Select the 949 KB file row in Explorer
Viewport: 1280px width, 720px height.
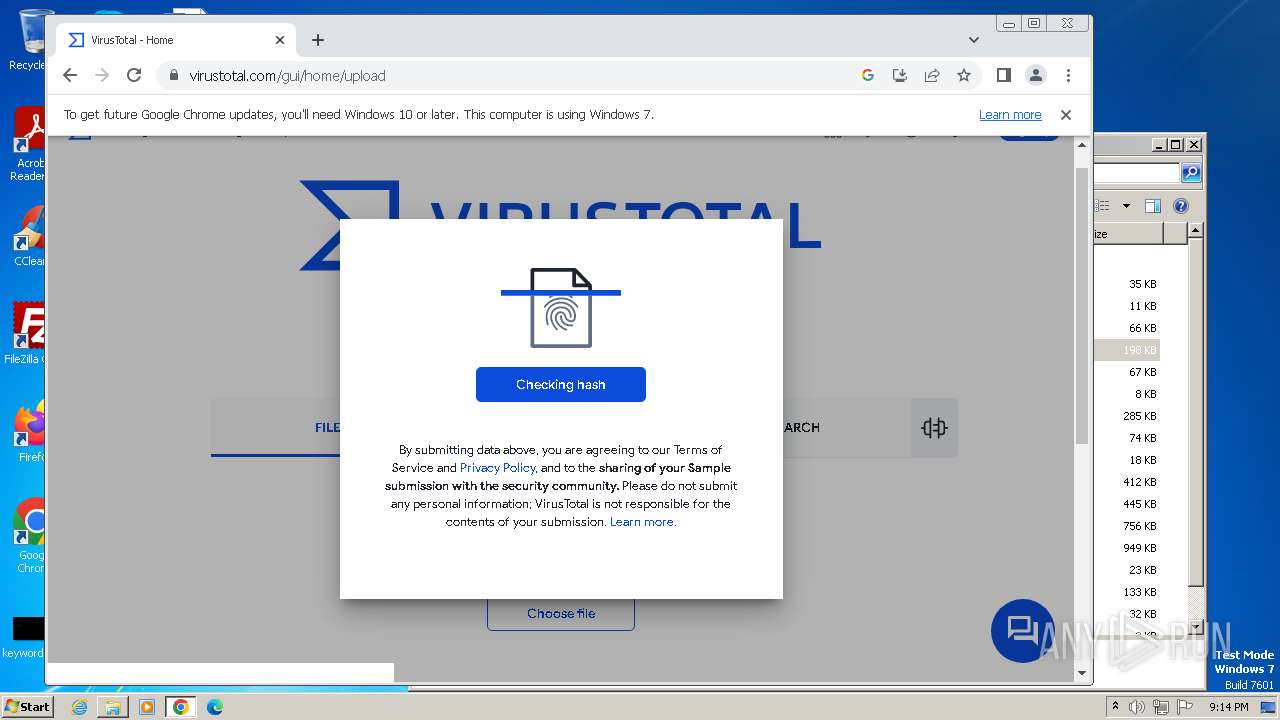click(x=1127, y=548)
